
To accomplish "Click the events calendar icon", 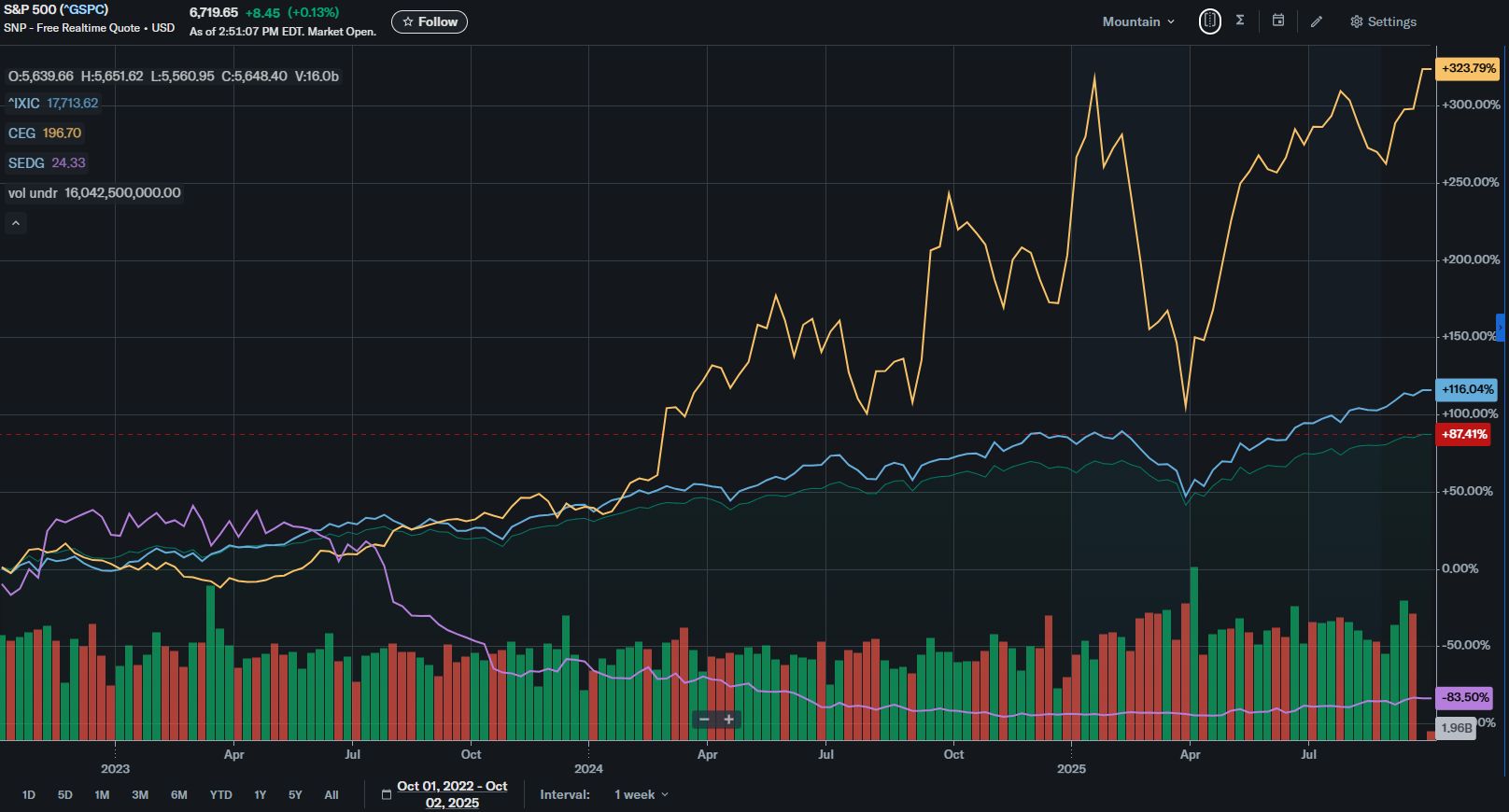I will (1278, 21).
